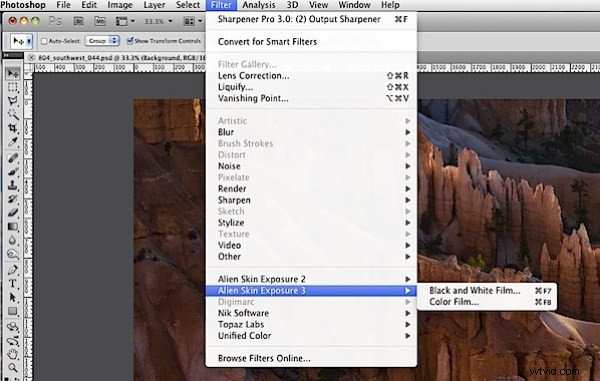Image resolution: width=600 pixels, height=381 pixels.
Task: Select the Crop tool
Action: (13, 128)
